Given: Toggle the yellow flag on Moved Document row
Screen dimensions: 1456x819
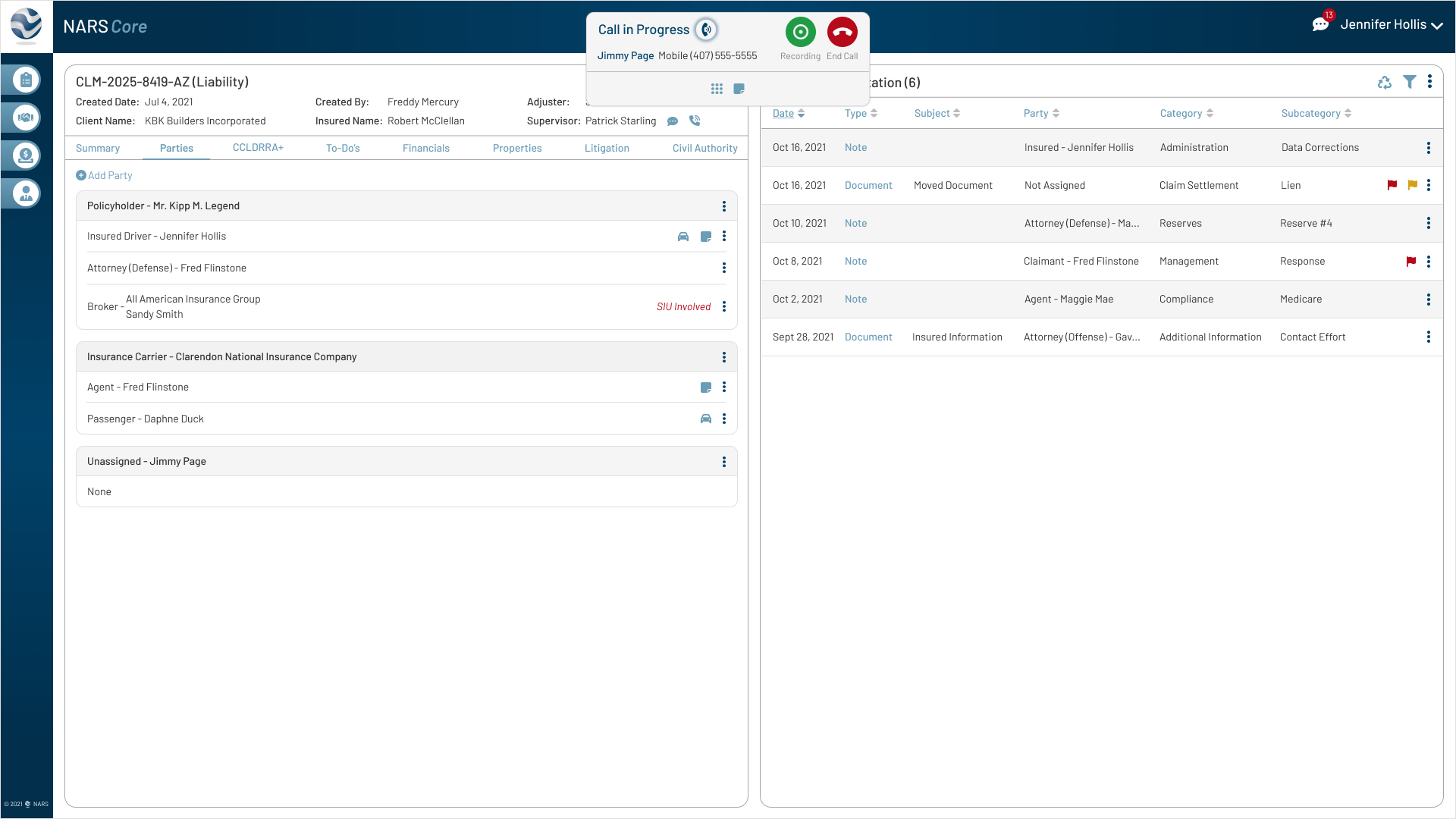Looking at the screenshot, I should pyautogui.click(x=1412, y=186).
